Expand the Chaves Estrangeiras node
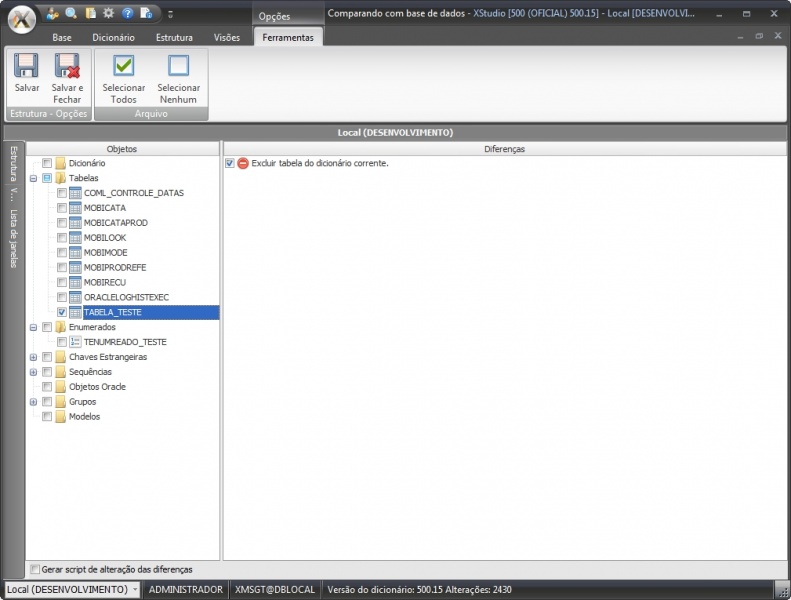Screen dimensions: 791x600 (x=33, y=357)
